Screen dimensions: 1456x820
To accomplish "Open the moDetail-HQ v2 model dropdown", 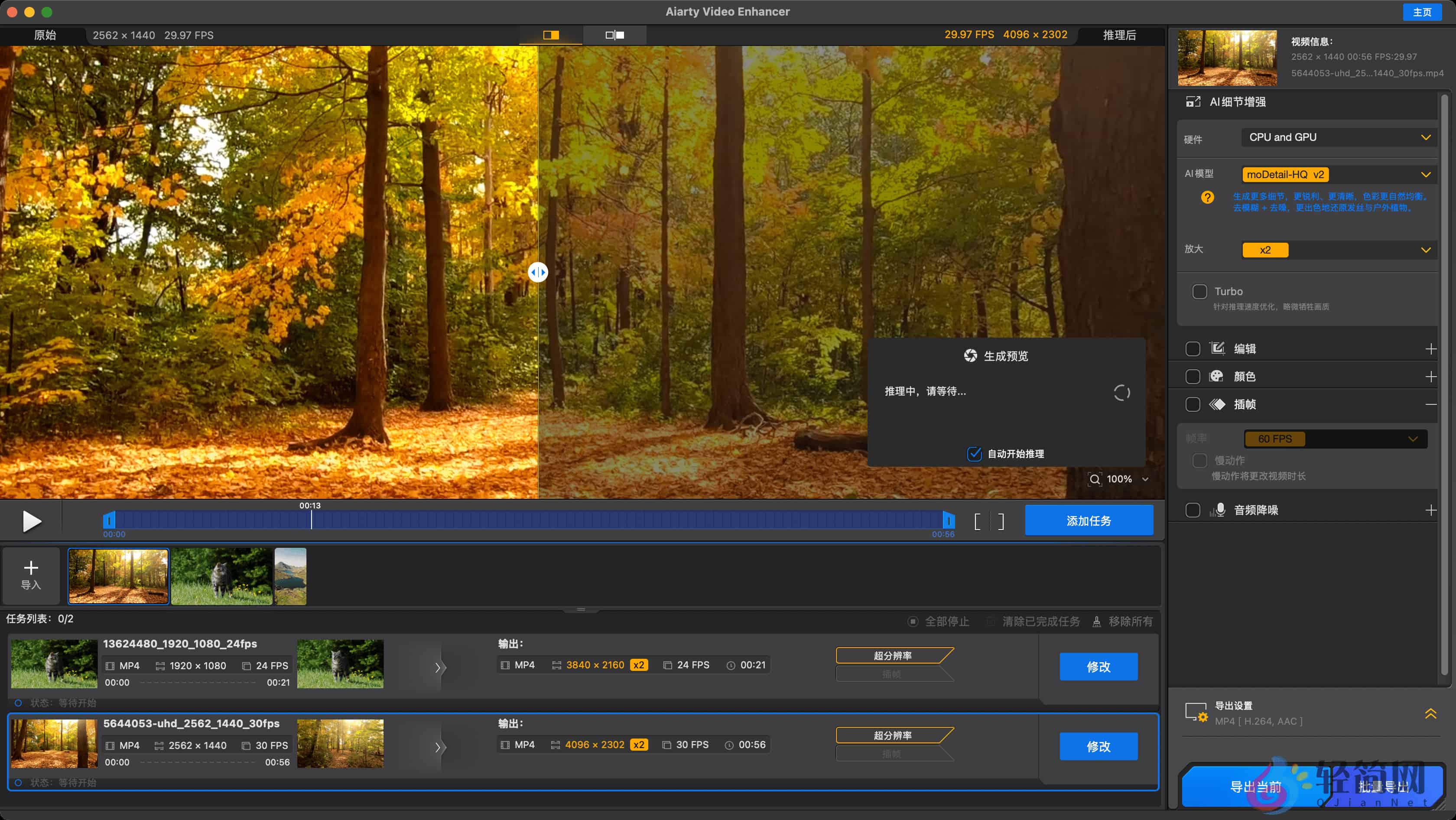I will click(1338, 174).
